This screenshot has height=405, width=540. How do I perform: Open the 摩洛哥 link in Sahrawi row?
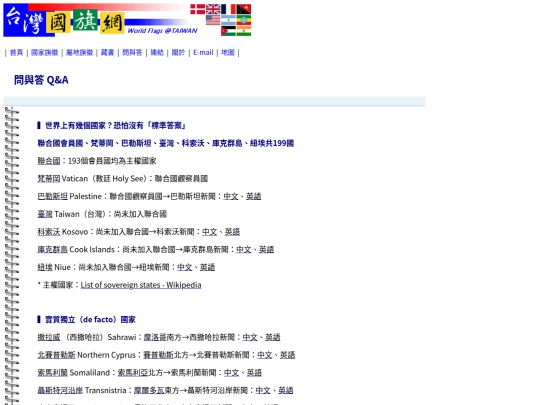(155, 337)
